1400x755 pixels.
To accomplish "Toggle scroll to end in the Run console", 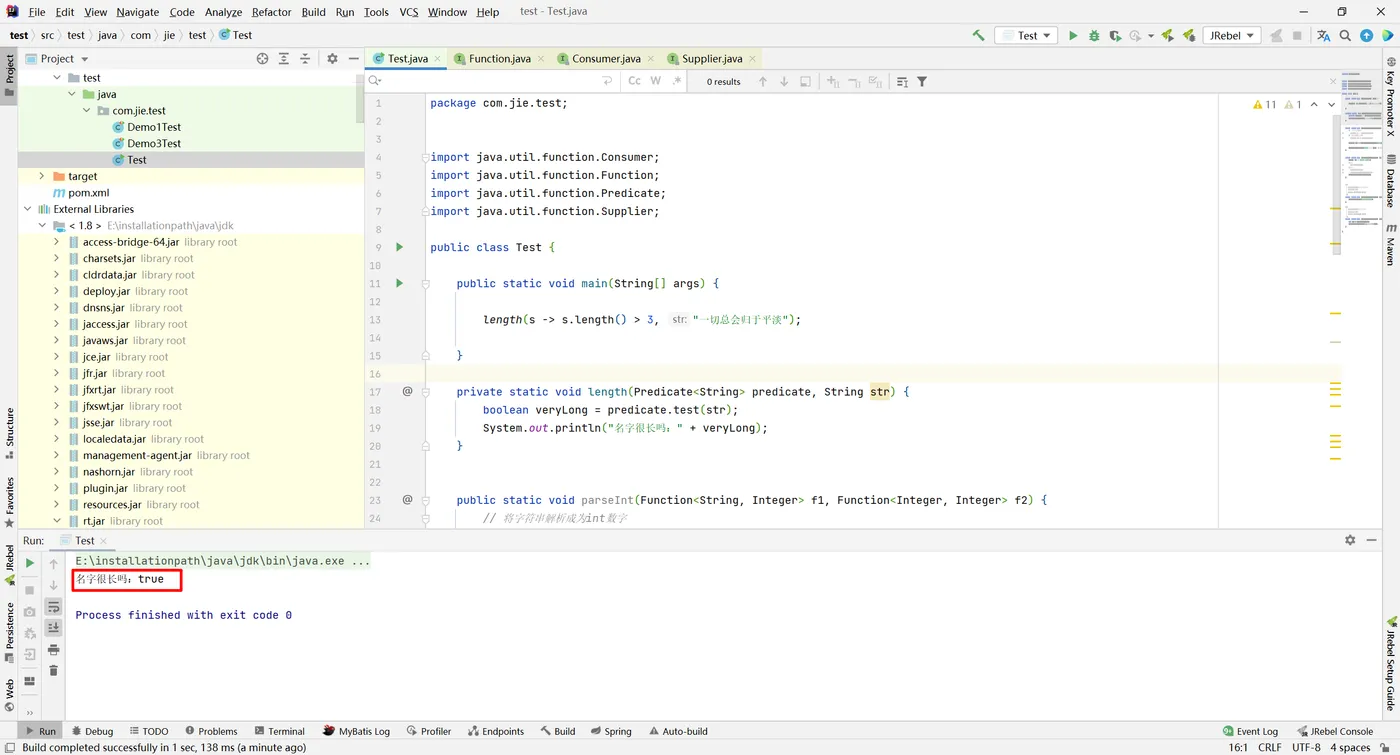I will [54, 628].
